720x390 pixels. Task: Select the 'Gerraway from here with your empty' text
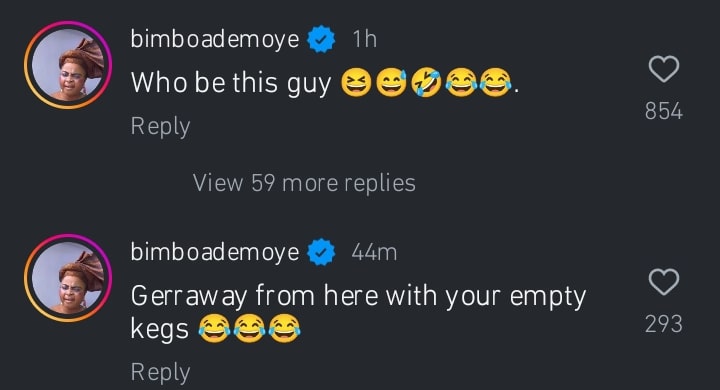click(358, 295)
